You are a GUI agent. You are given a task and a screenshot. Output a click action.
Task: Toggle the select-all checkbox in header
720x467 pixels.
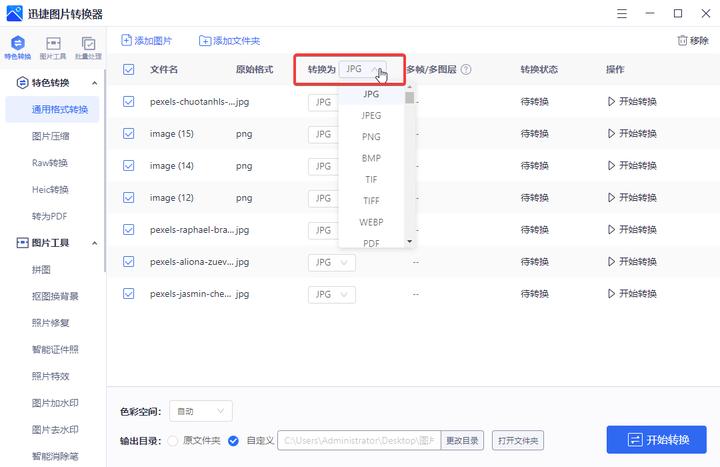tap(129, 69)
